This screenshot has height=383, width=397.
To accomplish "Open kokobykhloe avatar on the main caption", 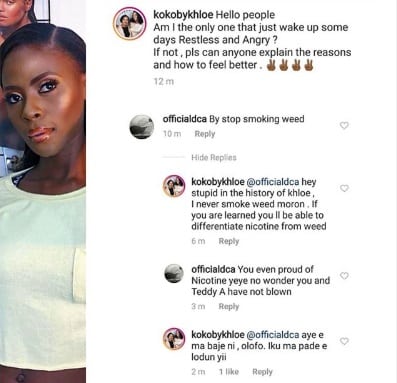I will point(130,24).
